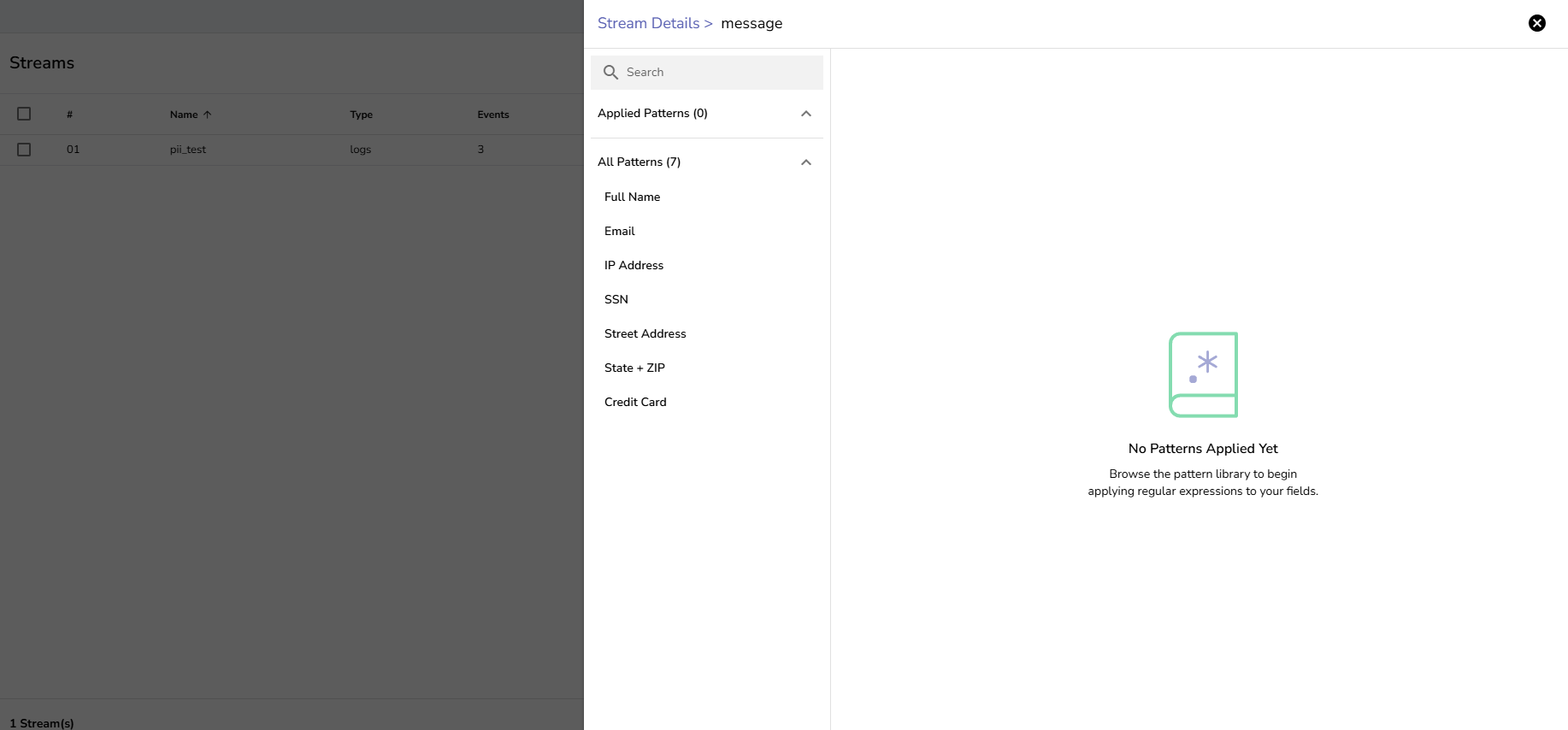
Task: Click the search magnifier icon
Action: pos(610,73)
